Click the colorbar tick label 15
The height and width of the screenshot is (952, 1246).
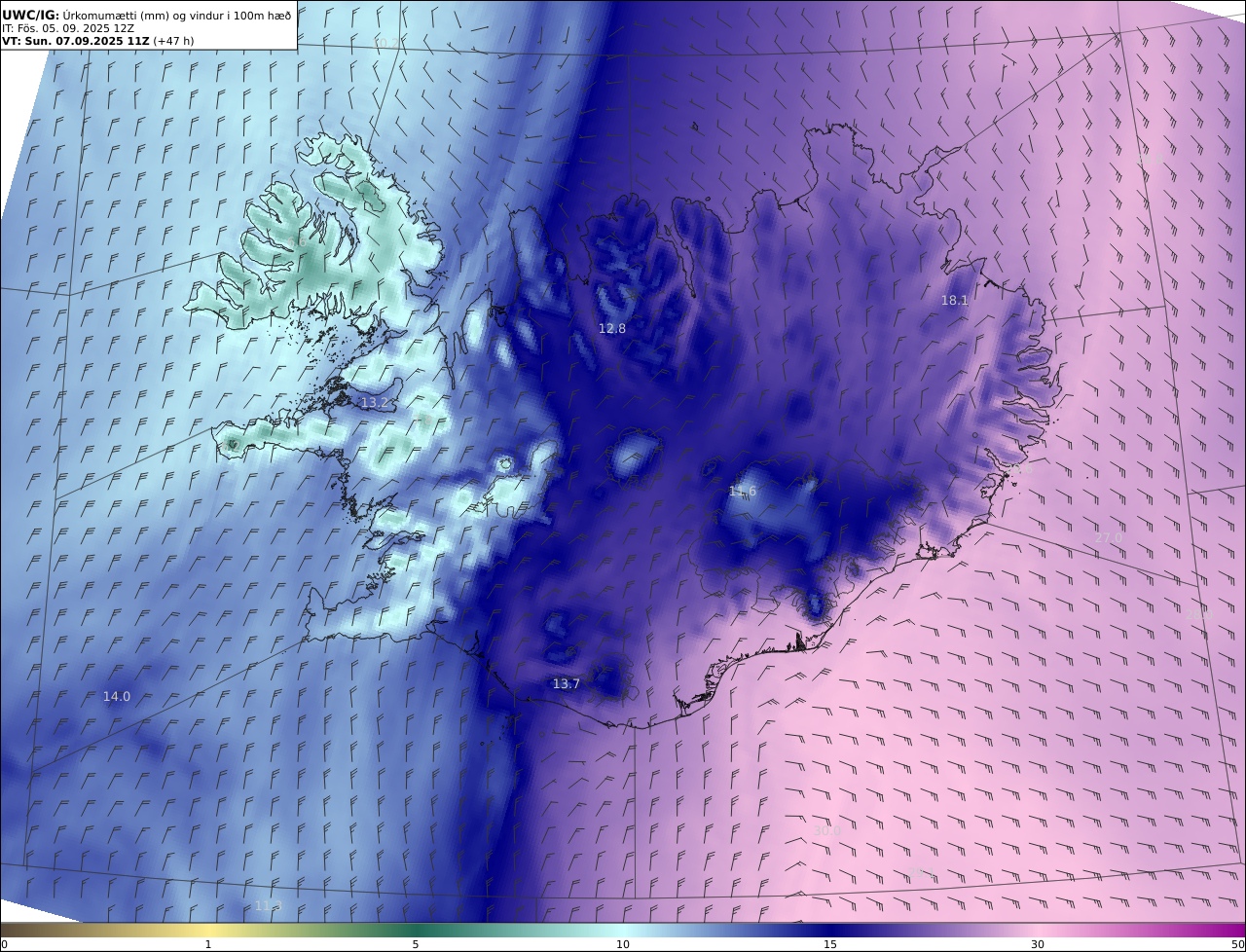point(830,944)
